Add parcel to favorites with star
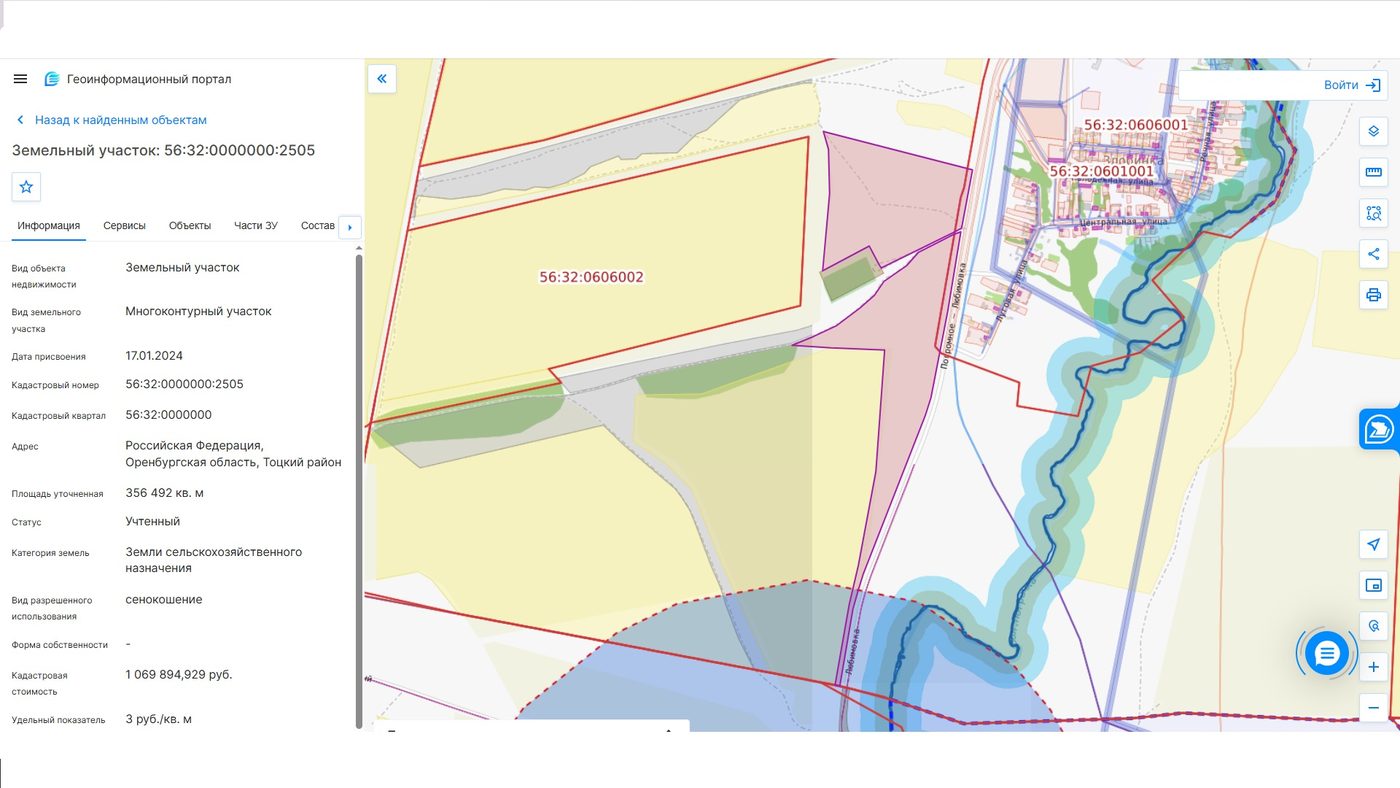 pos(26,186)
